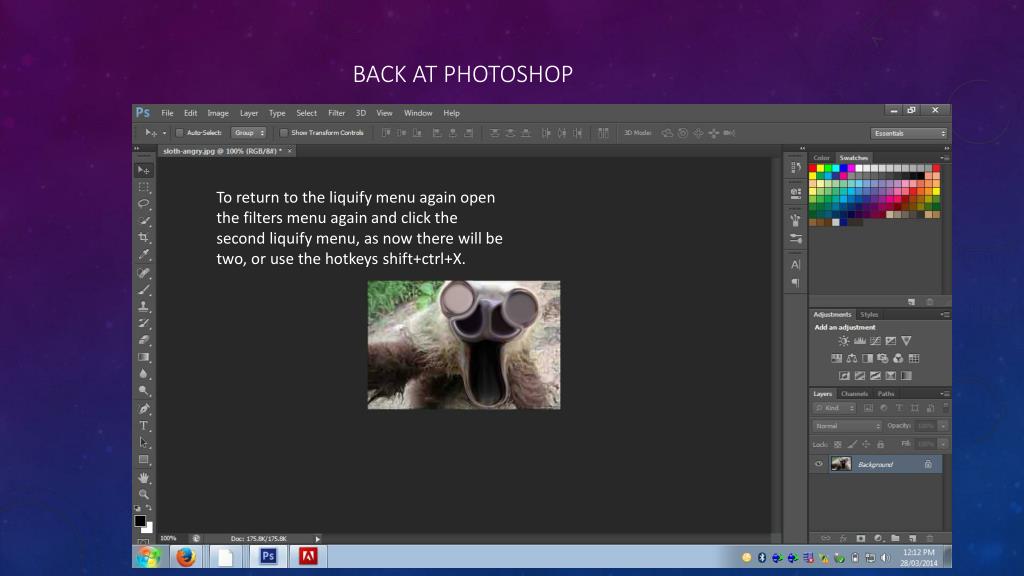Select the Rectangle shape tool

pyautogui.click(x=144, y=460)
